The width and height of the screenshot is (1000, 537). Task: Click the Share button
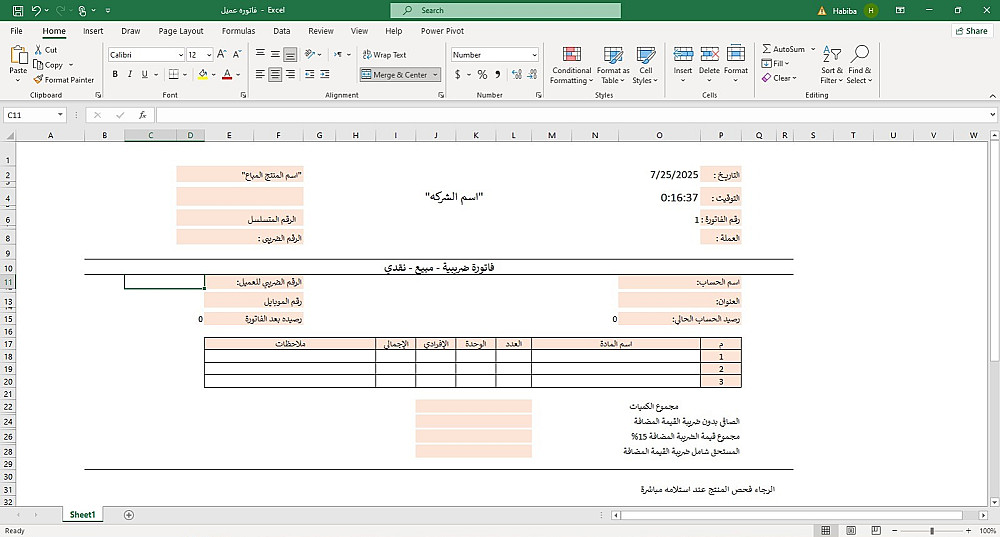(971, 31)
